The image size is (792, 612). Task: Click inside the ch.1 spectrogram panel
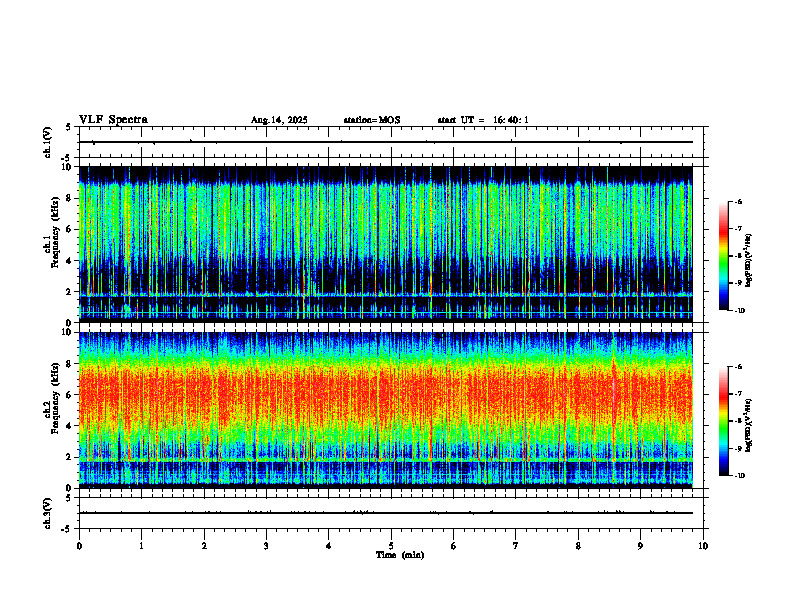[385, 244]
